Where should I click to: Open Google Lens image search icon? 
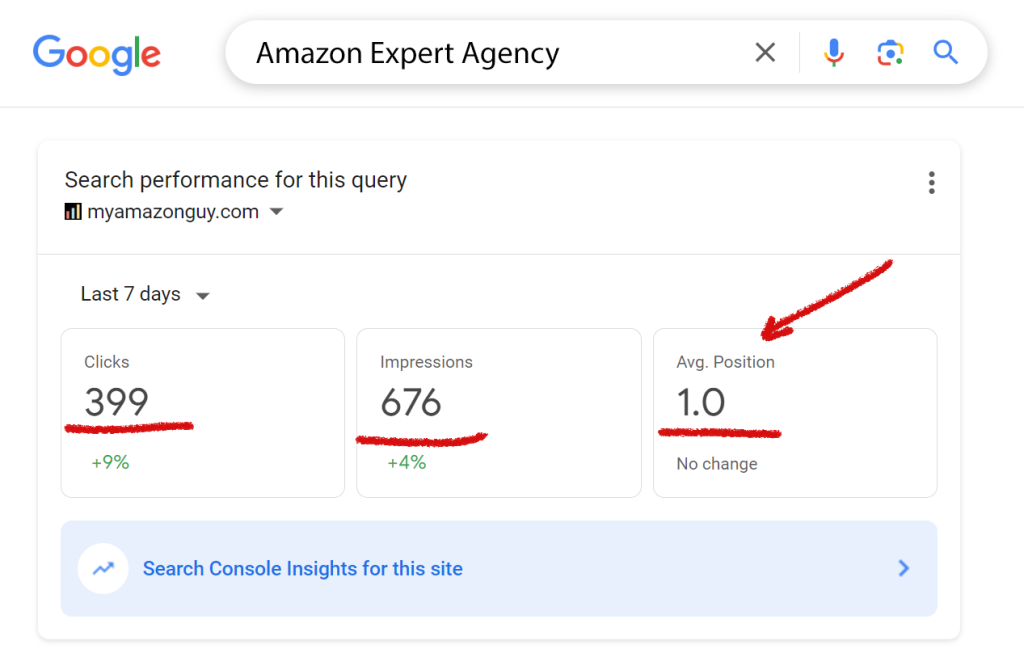[x=890, y=52]
